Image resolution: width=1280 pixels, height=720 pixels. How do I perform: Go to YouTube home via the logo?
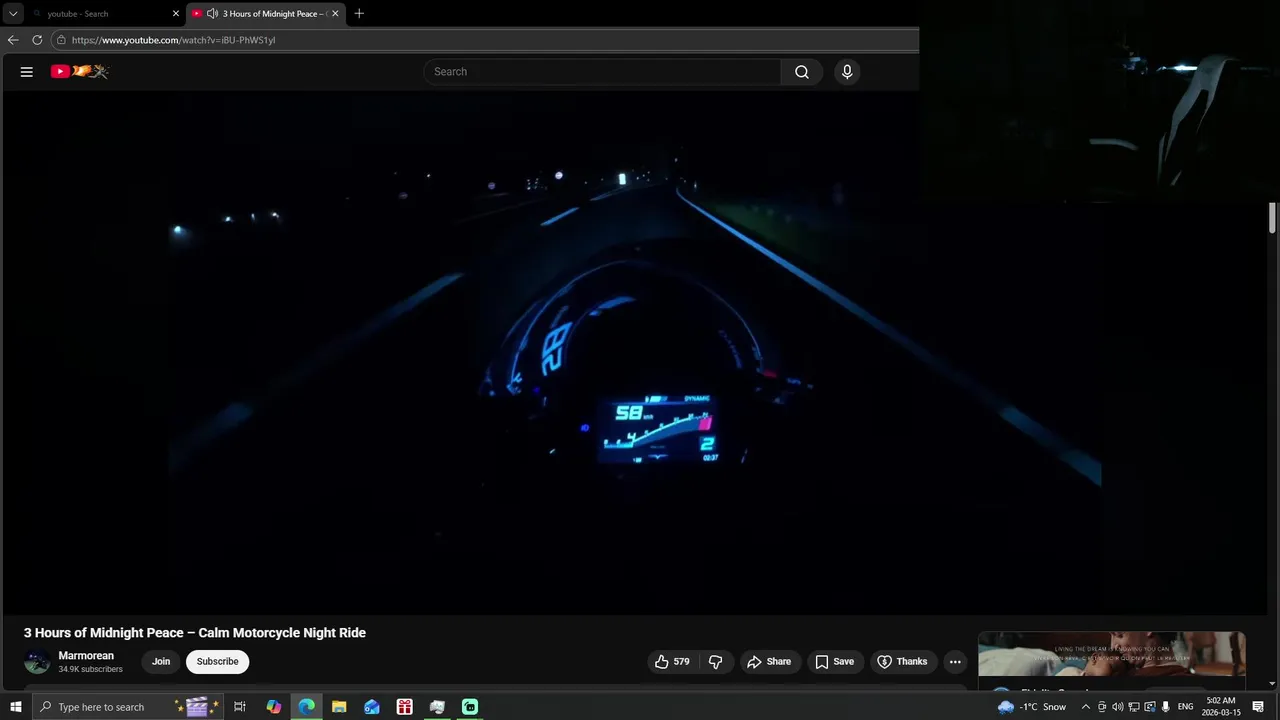[x=80, y=72]
